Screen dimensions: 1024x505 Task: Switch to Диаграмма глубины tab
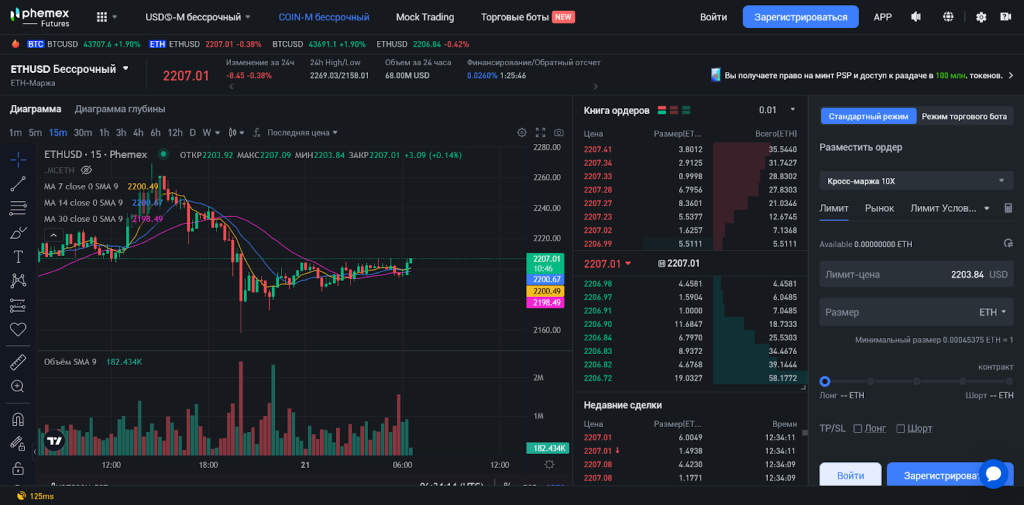(x=120, y=109)
